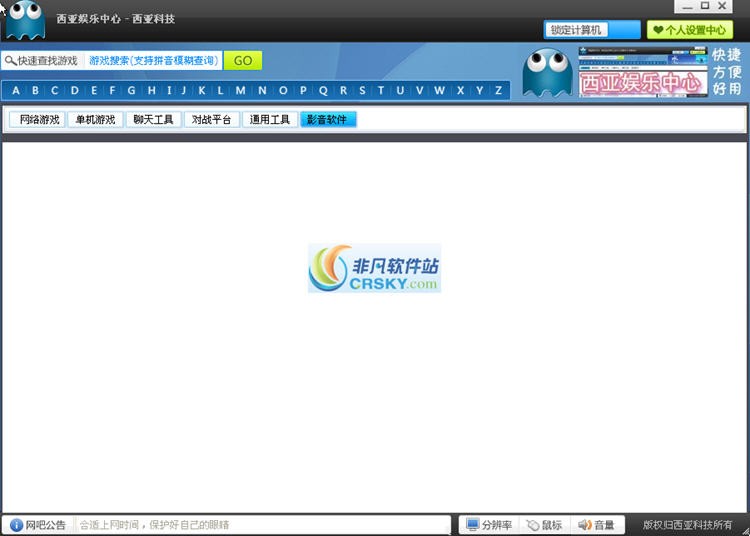Filter games by letter A
This screenshot has height=536, width=750.
pyautogui.click(x=16, y=90)
